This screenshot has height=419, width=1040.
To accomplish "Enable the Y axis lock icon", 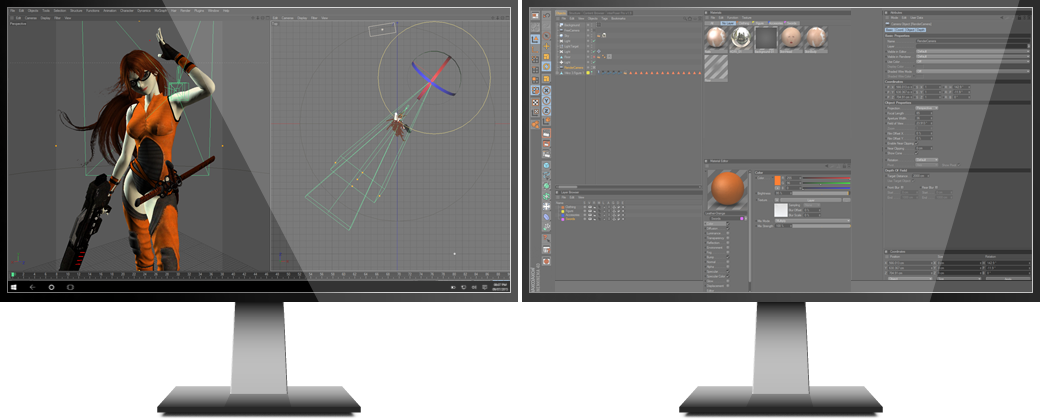I will pos(547,101).
